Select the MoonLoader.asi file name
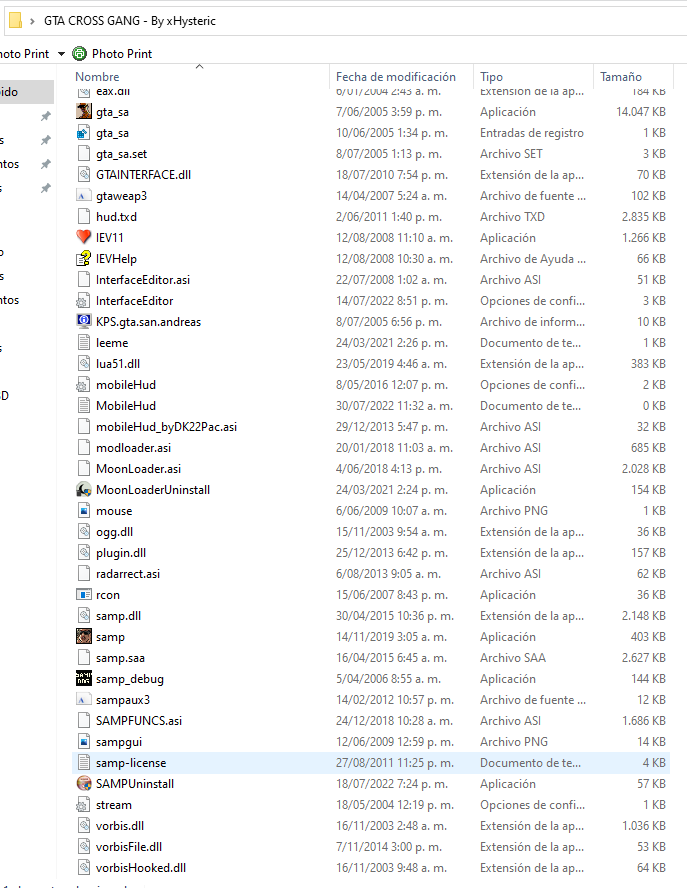 (x=138, y=468)
